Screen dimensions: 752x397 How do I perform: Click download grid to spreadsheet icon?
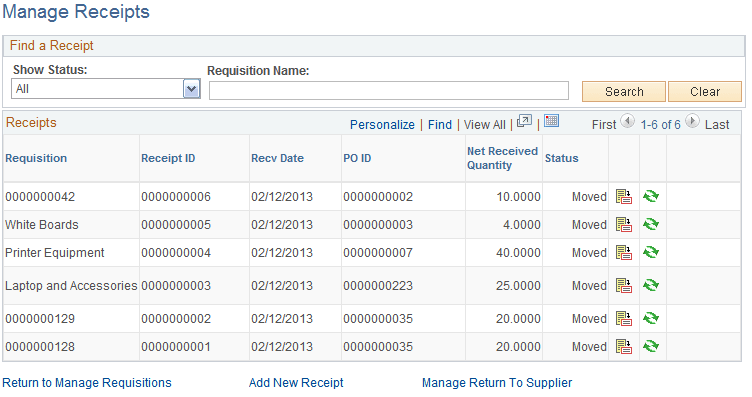(x=552, y=121)
